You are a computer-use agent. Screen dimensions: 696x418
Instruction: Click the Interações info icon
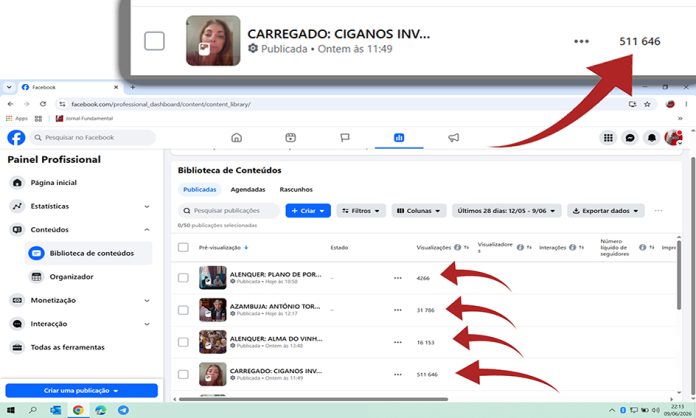point(573,247)
